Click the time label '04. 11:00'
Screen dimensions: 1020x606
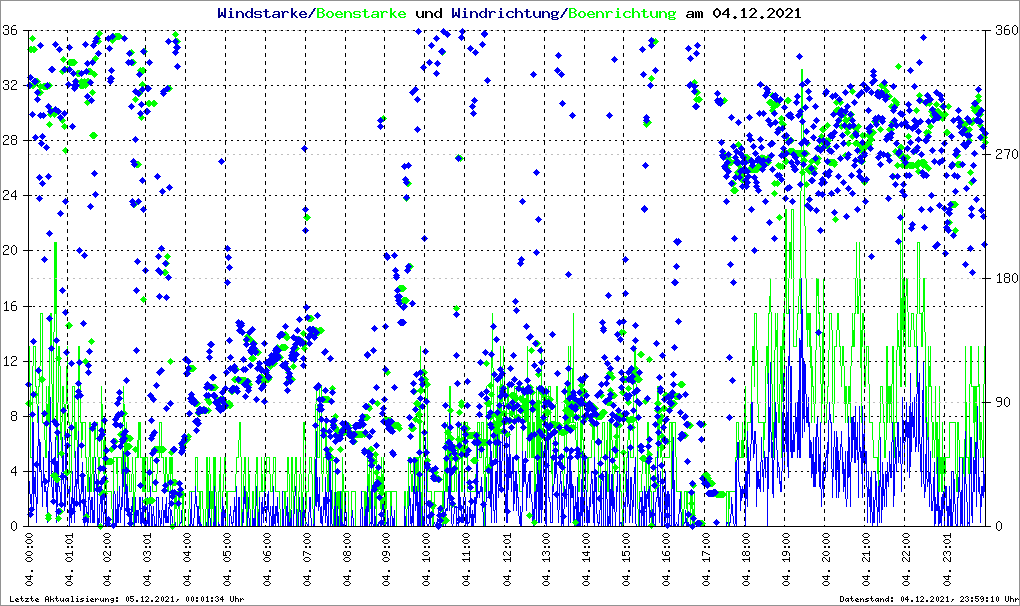[x=466, y=559]
